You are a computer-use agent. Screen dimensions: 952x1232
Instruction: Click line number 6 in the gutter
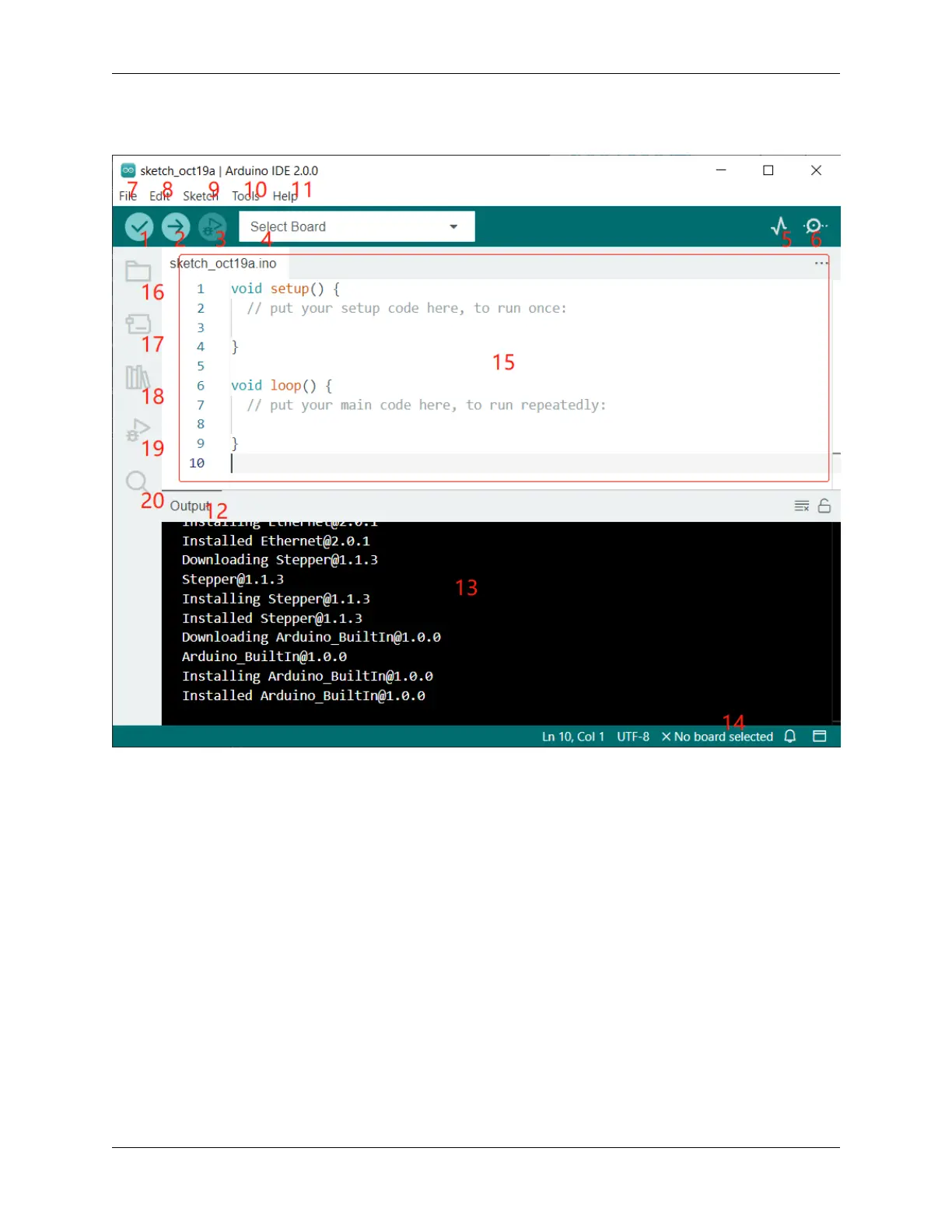[201, 386]
